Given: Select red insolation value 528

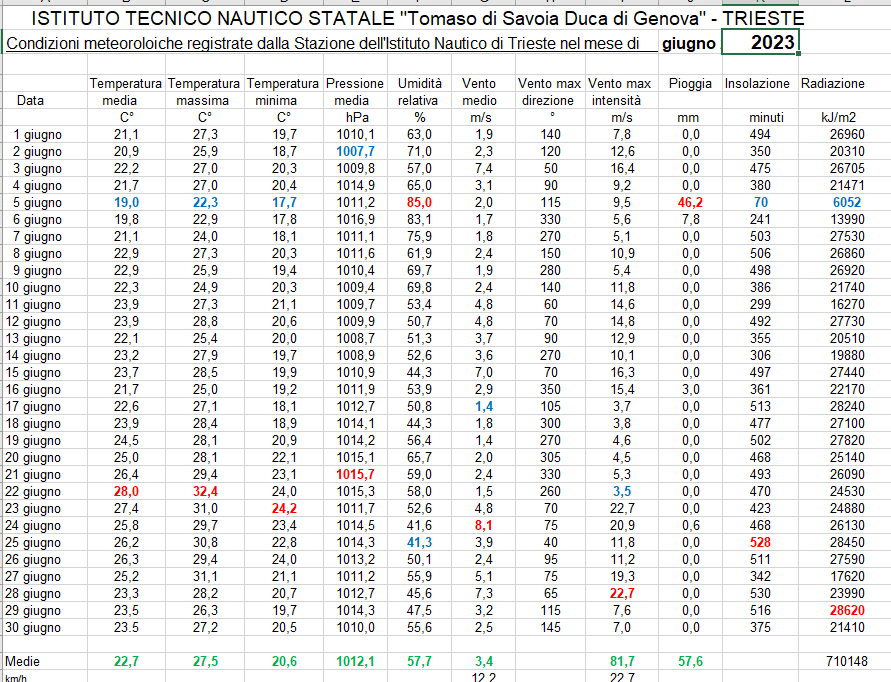Looking at the screenshot, I should point(760,543).
